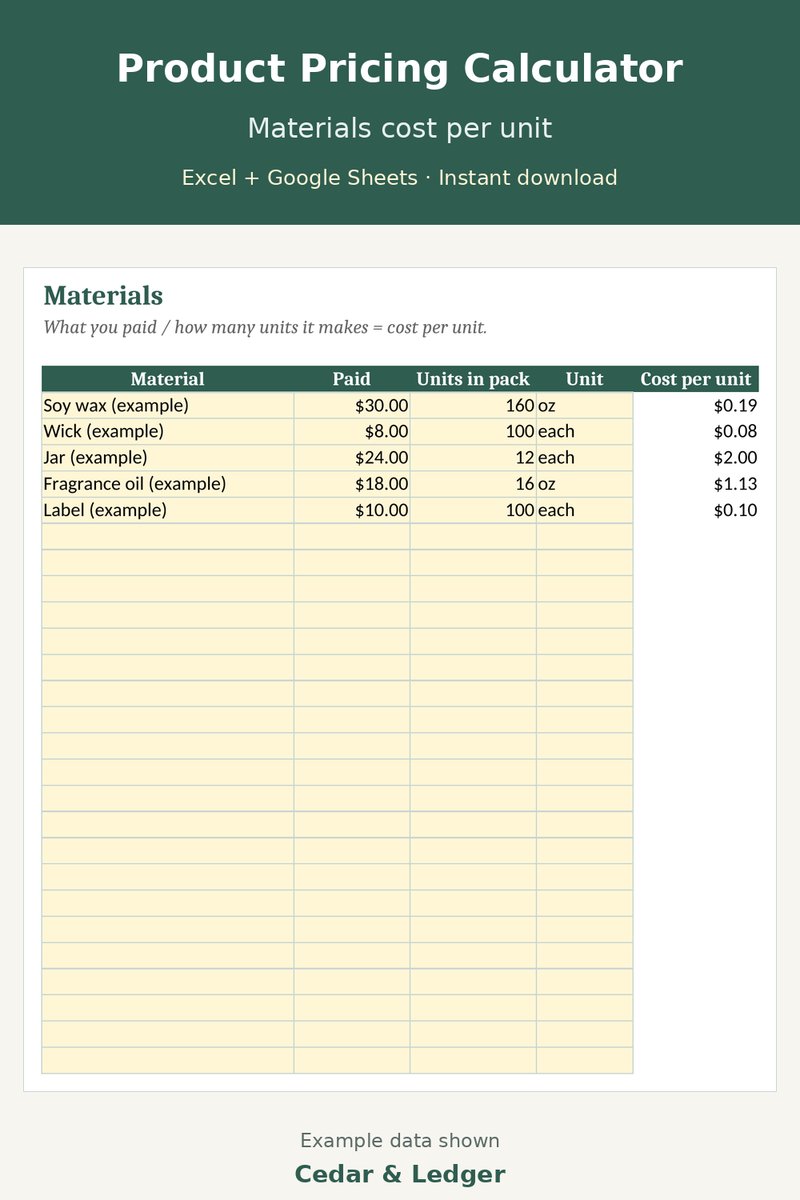The width and height of the screenshot is (800, 1200).
Task: Click the Product Pricing Calculator title
Action: click(x=400, y=70)
